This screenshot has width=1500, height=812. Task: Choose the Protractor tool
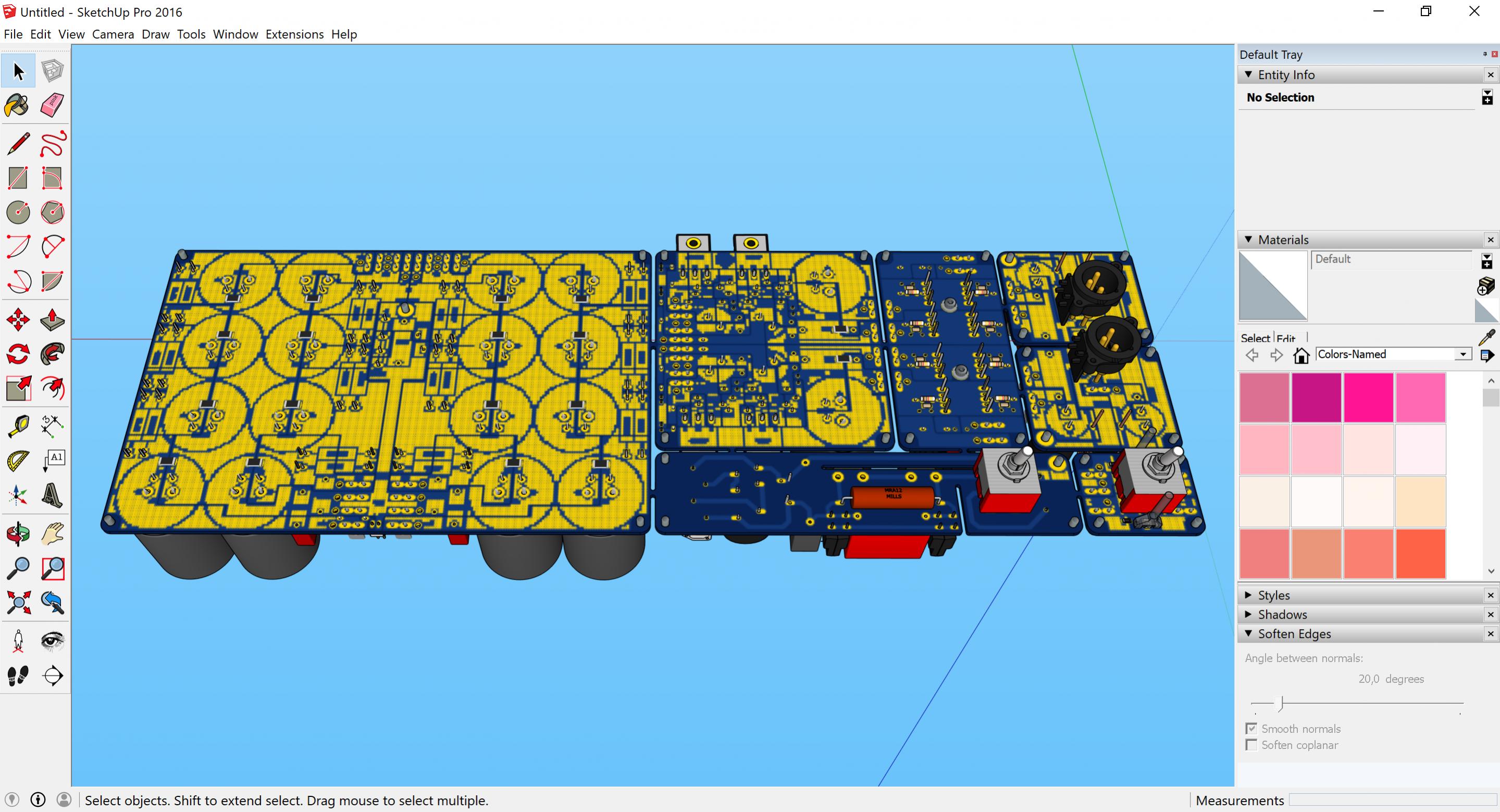(x=19, y=461)
